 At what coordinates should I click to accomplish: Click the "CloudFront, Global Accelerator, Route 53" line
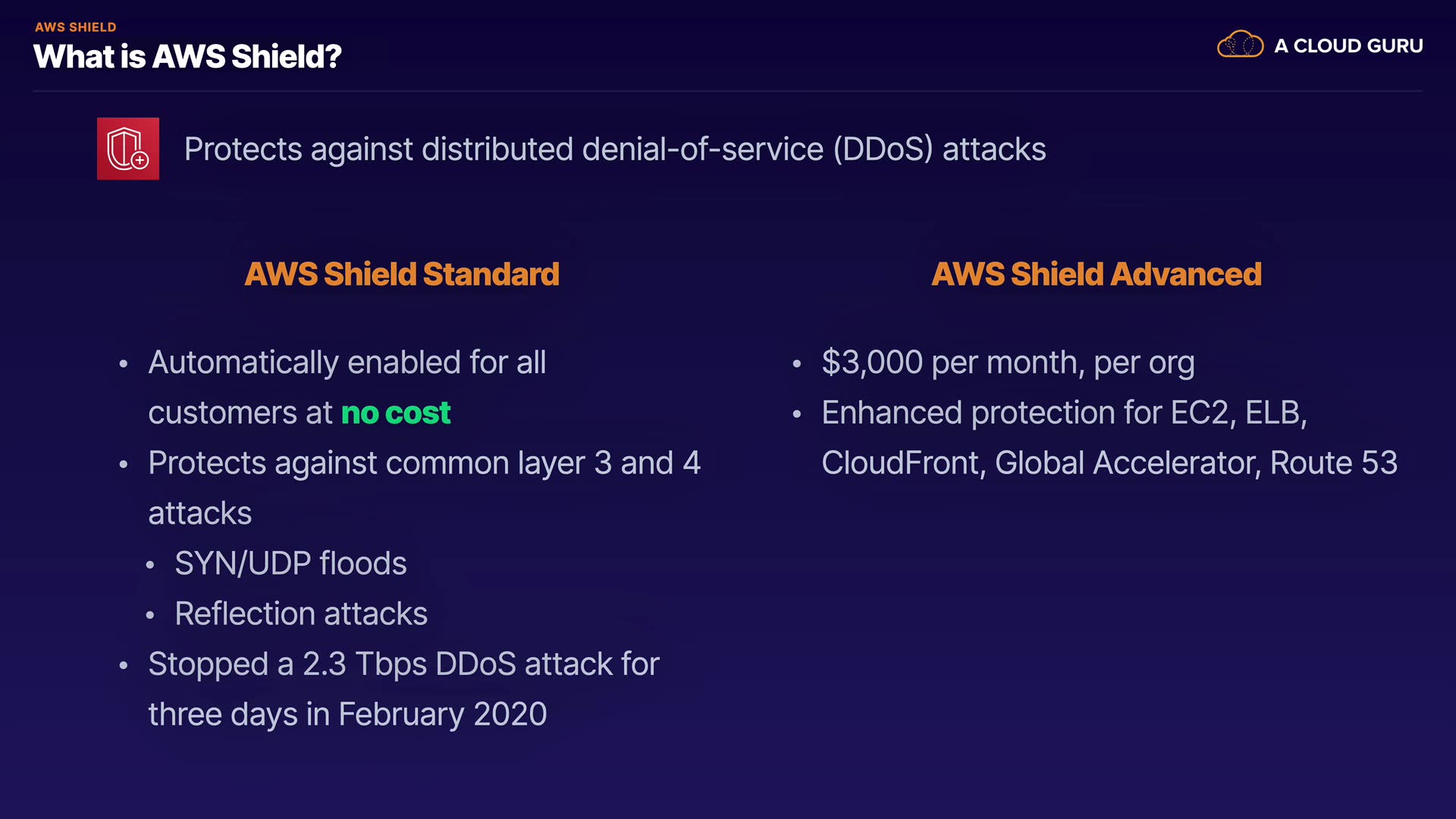tap(1109, 463)
